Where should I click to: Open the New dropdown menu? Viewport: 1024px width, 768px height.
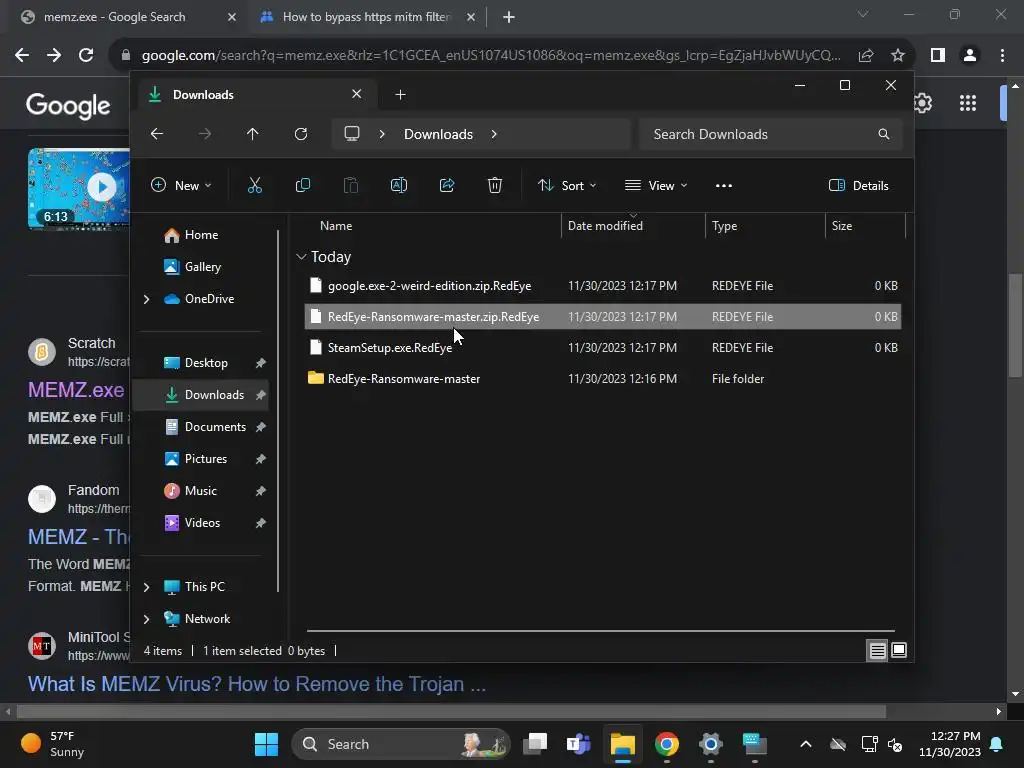pos(181,185)
